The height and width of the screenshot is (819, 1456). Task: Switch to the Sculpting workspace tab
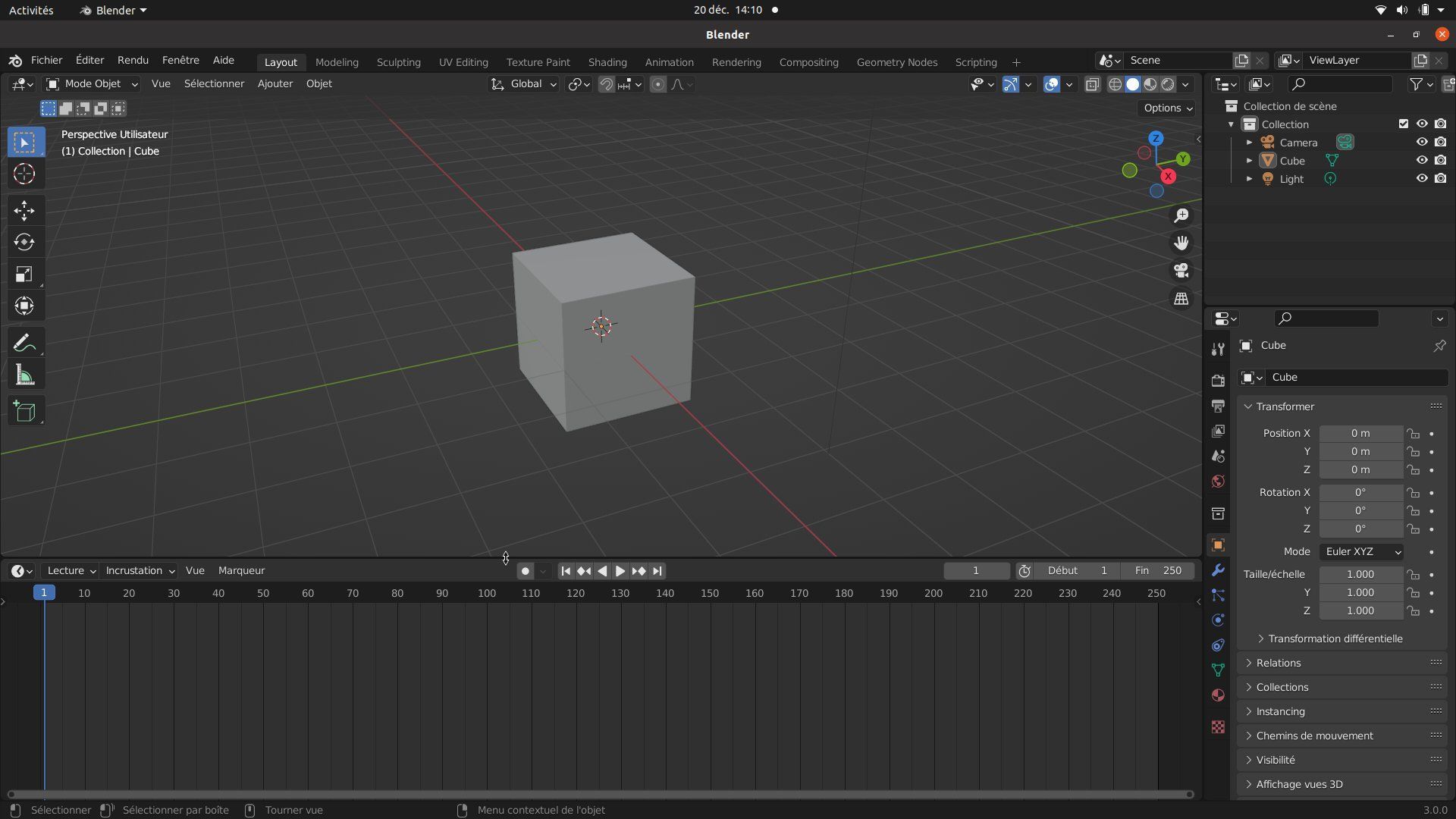pos(398,62)
